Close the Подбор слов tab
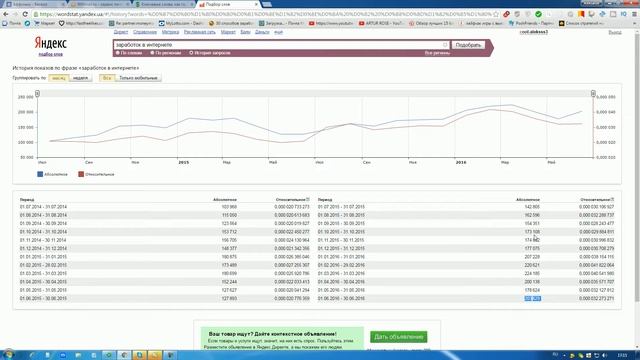Image resolution: width=640 pixels, height=360 pixels. click(x=256, y=4)
